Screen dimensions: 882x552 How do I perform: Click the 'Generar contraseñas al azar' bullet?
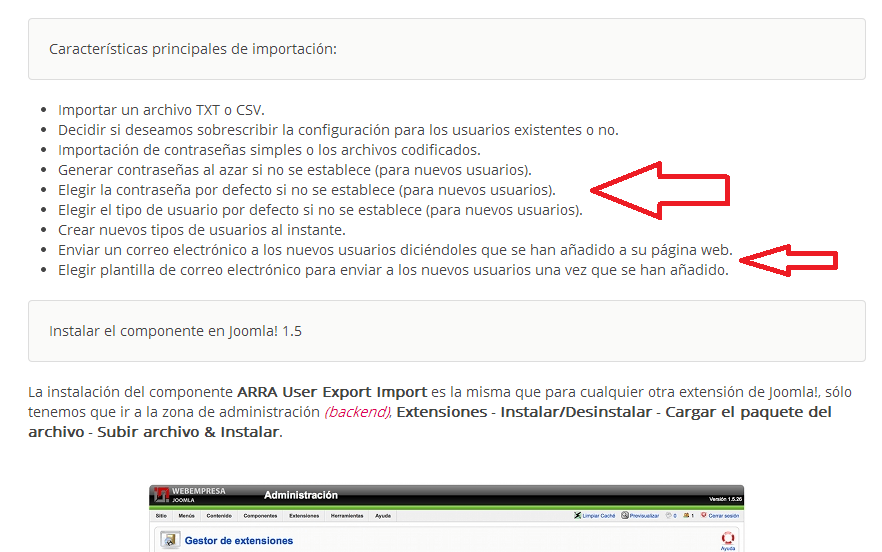pyautogui.click(x=295, y=170)
